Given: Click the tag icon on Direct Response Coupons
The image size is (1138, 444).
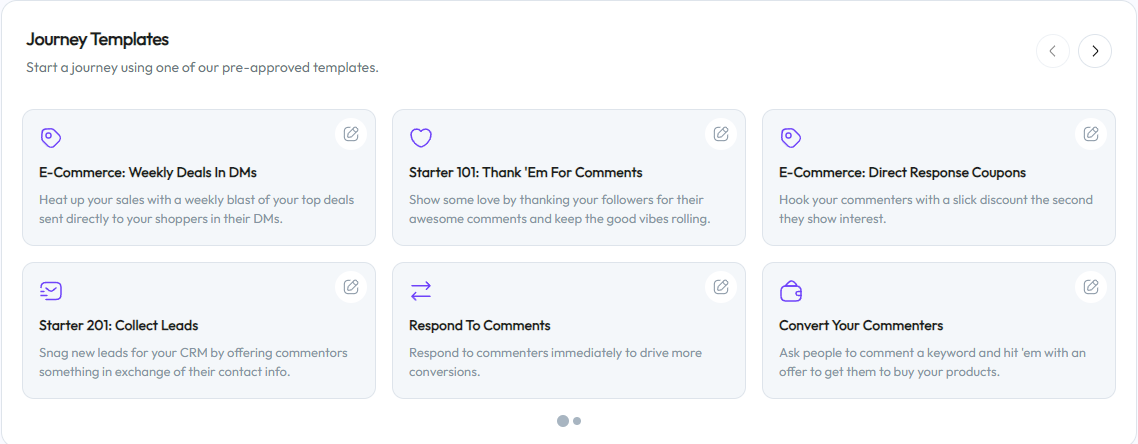Looking at the screenshot, I should [791, 138].
